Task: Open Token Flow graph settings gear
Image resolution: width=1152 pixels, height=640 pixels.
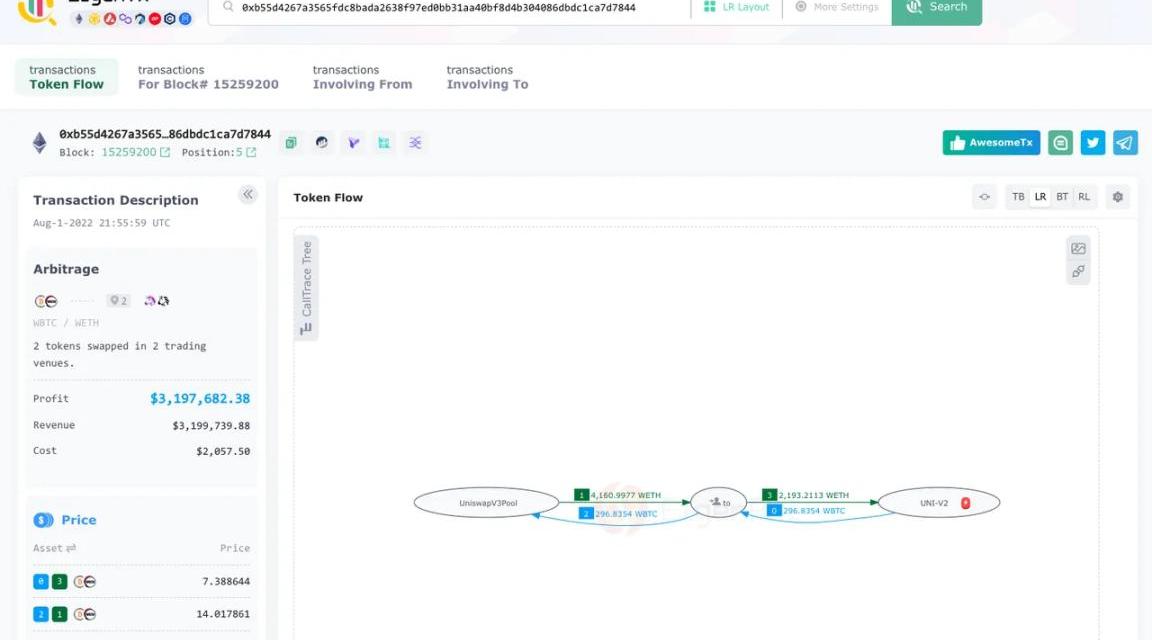Action: 1118,197
